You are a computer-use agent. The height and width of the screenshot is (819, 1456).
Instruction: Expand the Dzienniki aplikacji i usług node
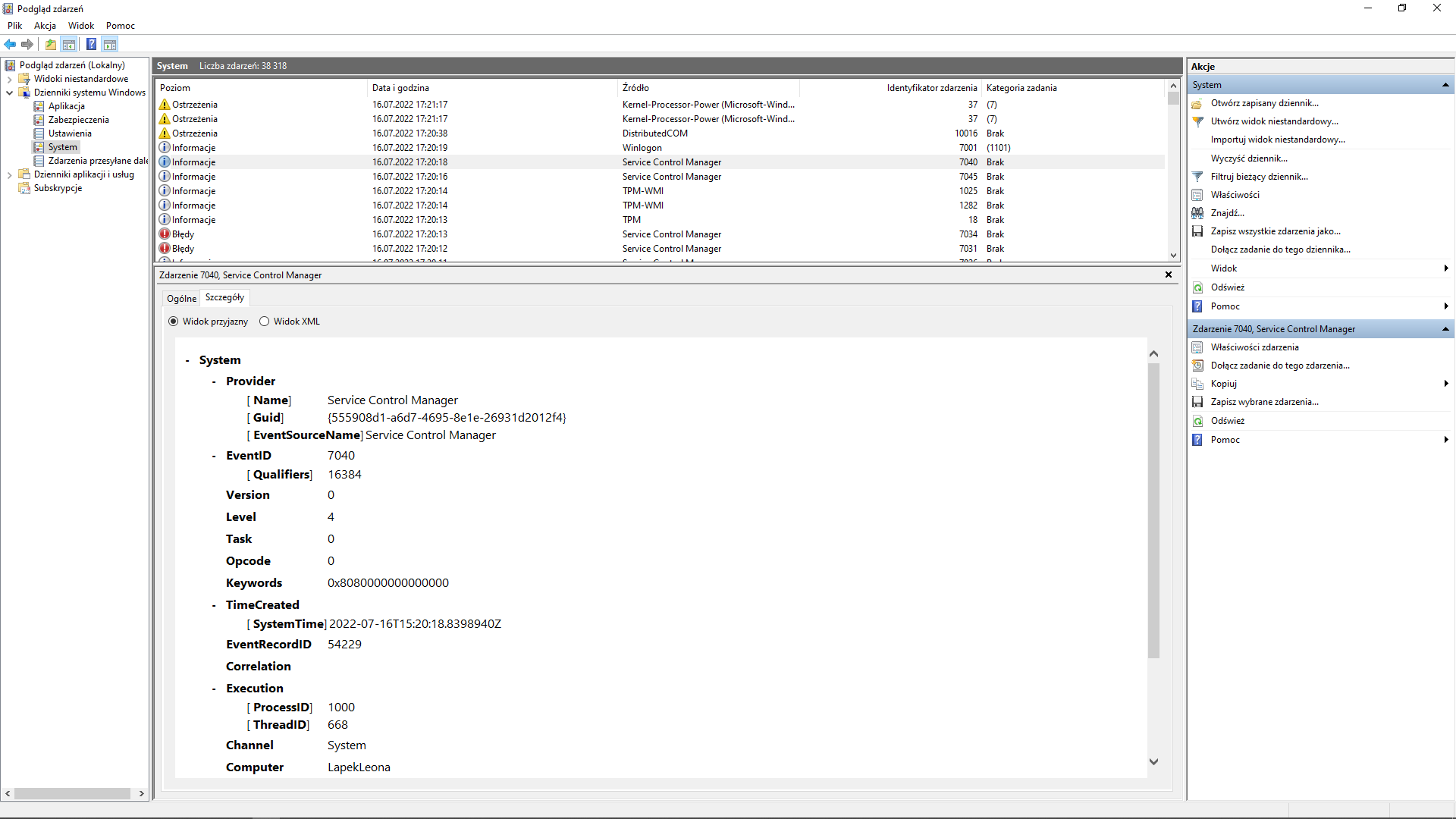[9, 174]
